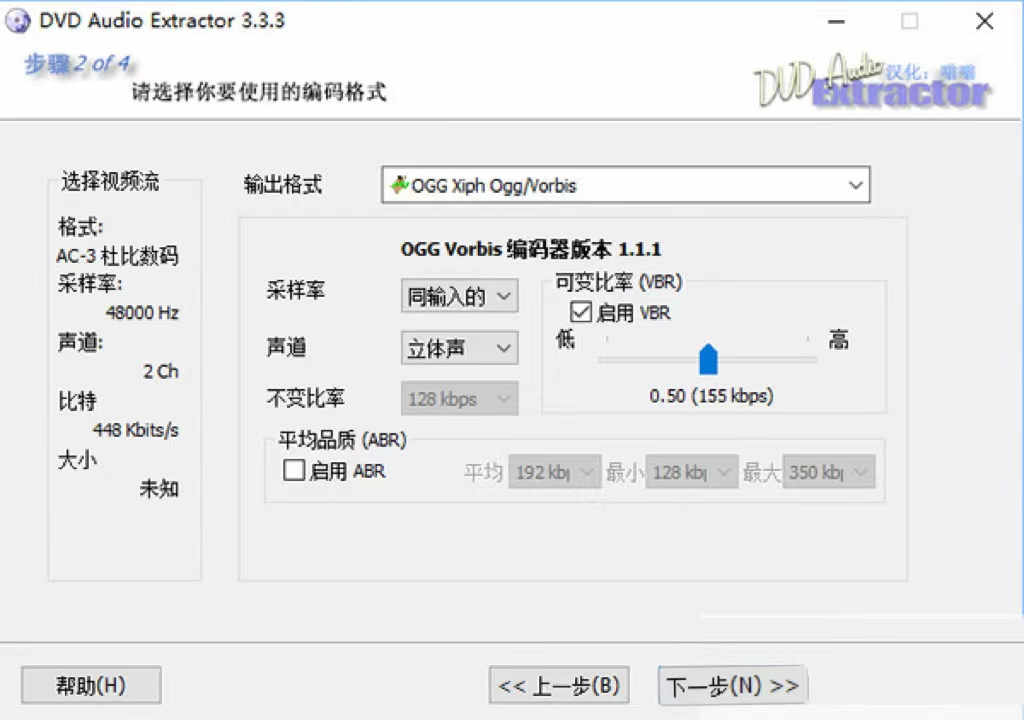Open the 输出格式 OGG Xiph Ogg/Vorbis dropdown
This screenshot has width=1024, height=720.
click(626, 185)
